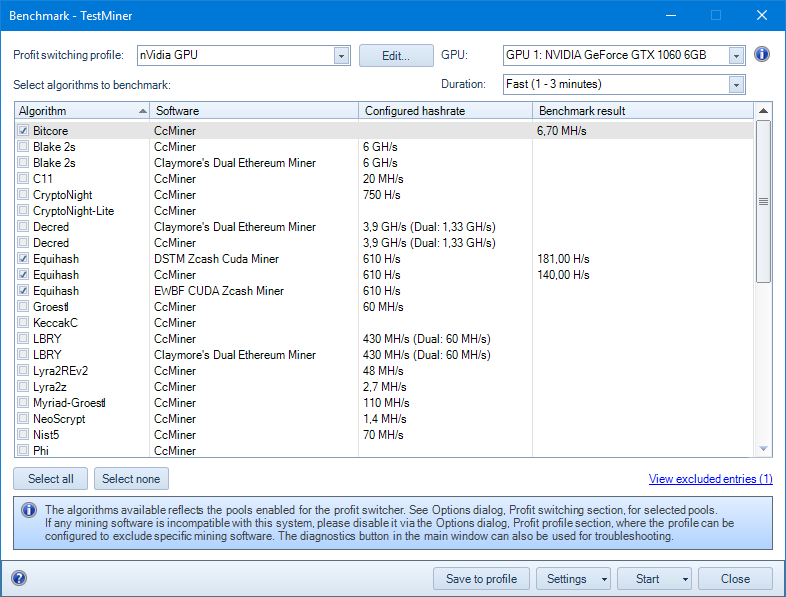The image size is (786, 597).
Task: Click the scrollbar down arrow
Action: pos(763,449)
